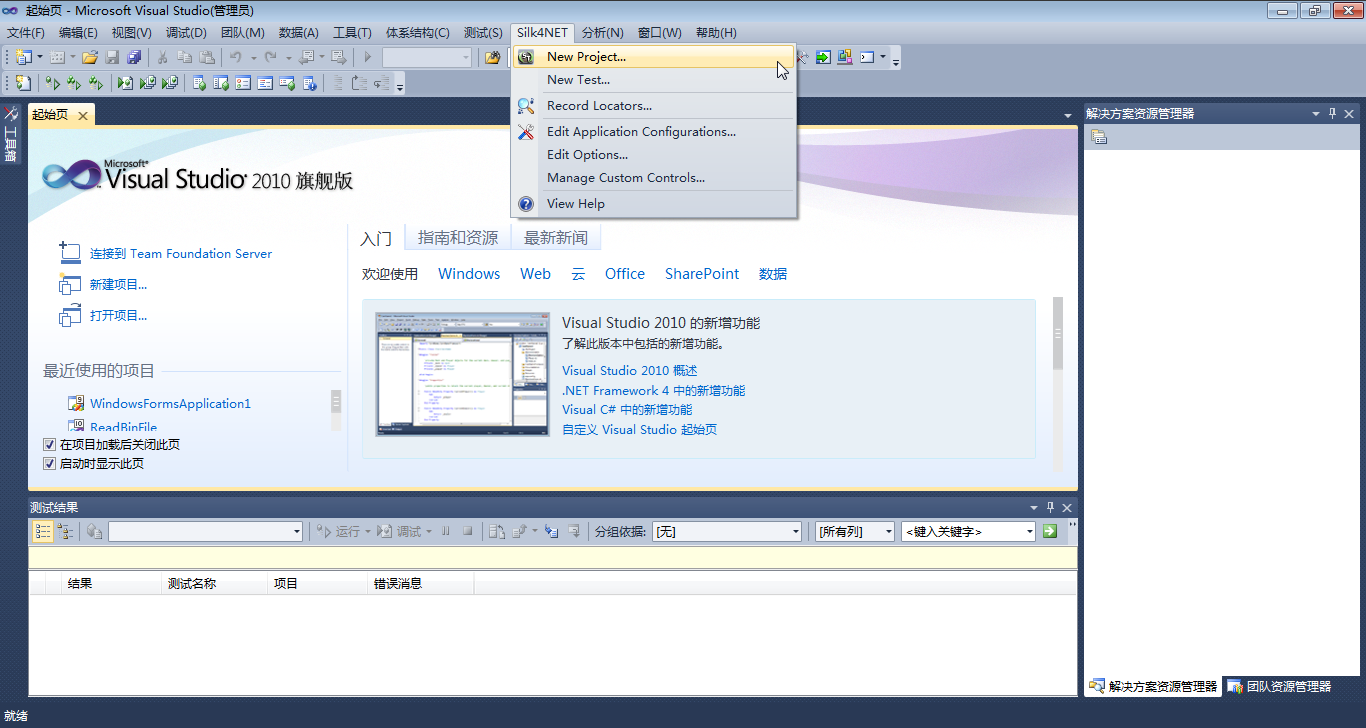Click the Navigate Backward icon
The image size is (1366, 728).
pos(306,57)
